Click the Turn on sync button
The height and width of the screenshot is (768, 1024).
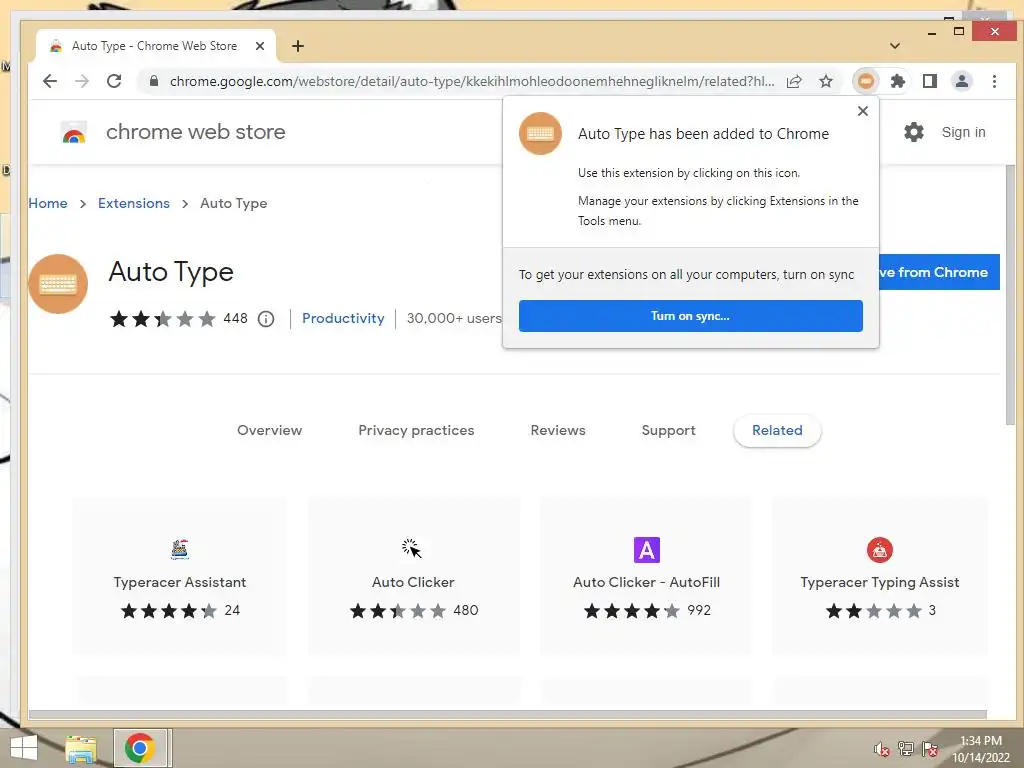(690, 316)
